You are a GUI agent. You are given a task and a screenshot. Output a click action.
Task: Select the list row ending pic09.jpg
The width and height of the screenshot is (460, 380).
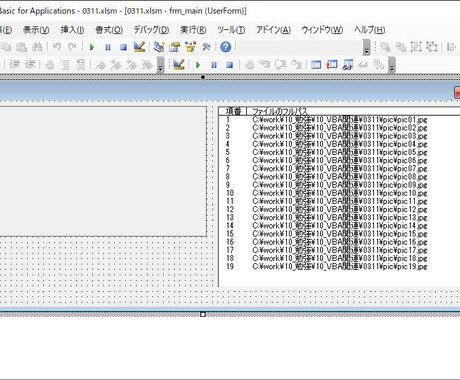[x=339, y=185]
